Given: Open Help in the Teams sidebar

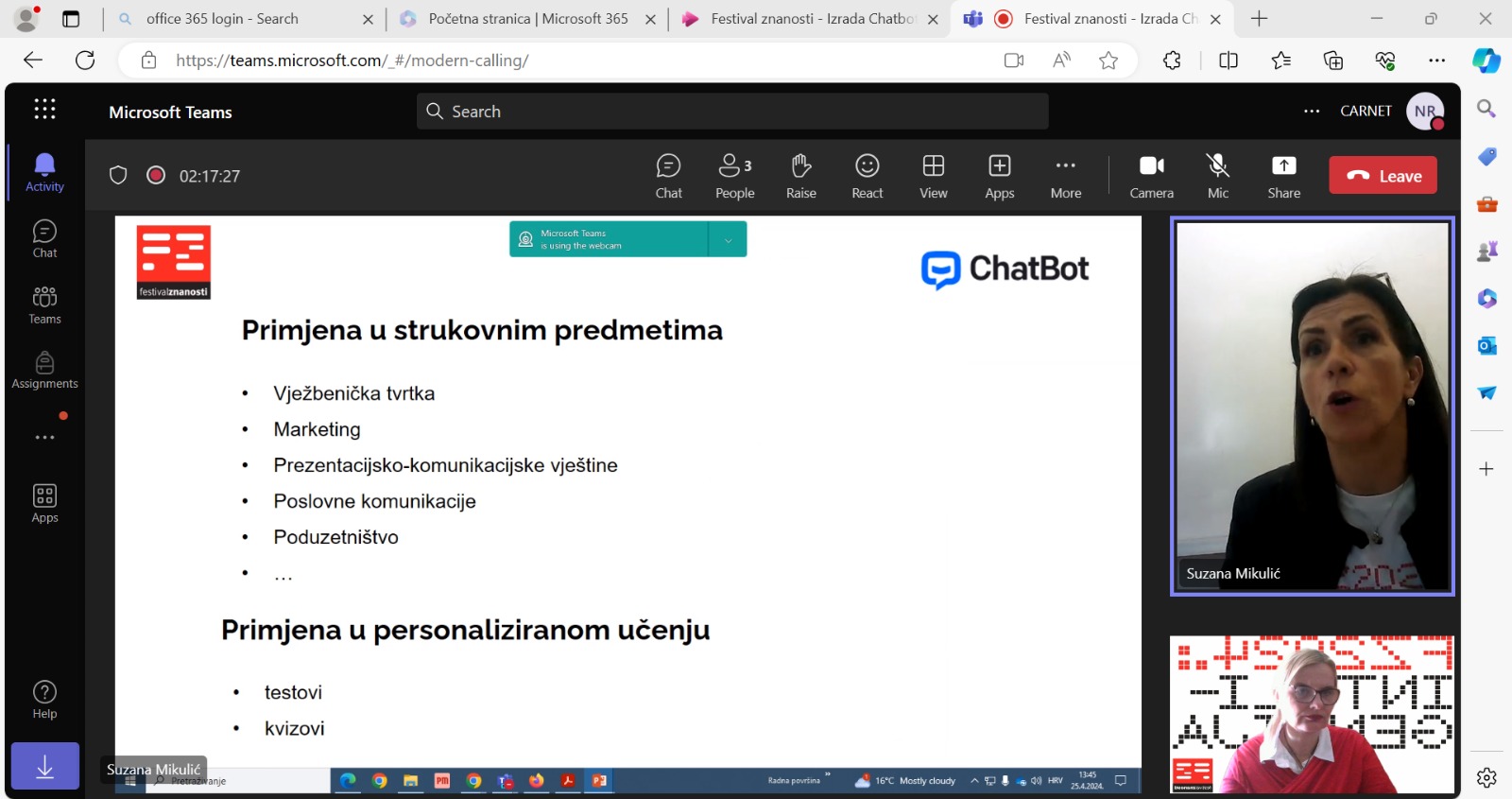Looking at the screenshot, I should [x=44, y=700].
